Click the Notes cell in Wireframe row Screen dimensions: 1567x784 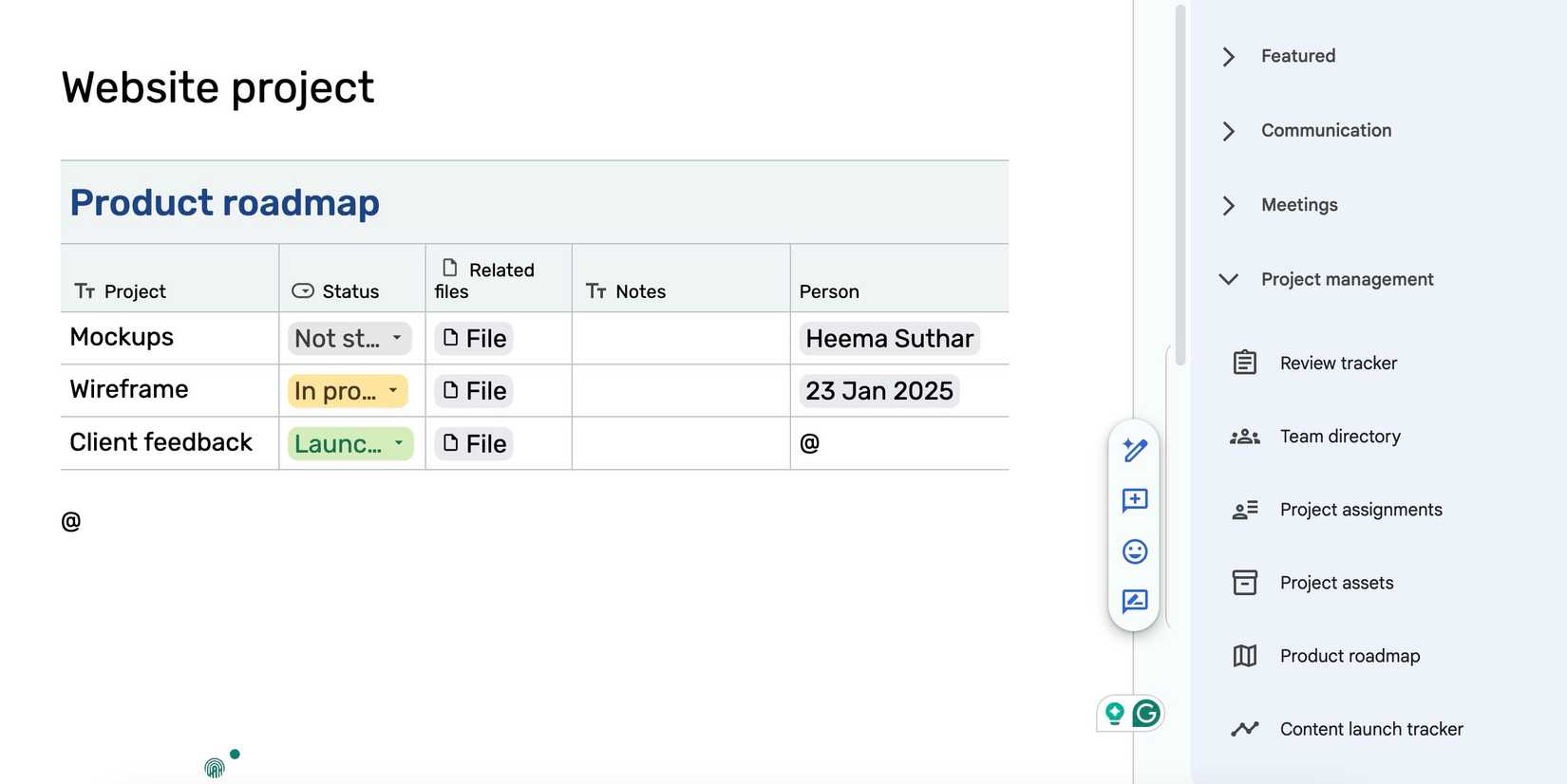(680, 391)
